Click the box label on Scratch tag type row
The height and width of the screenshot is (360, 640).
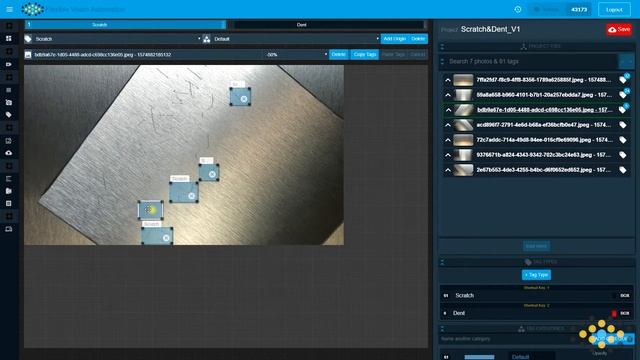(x=625, y=296)
